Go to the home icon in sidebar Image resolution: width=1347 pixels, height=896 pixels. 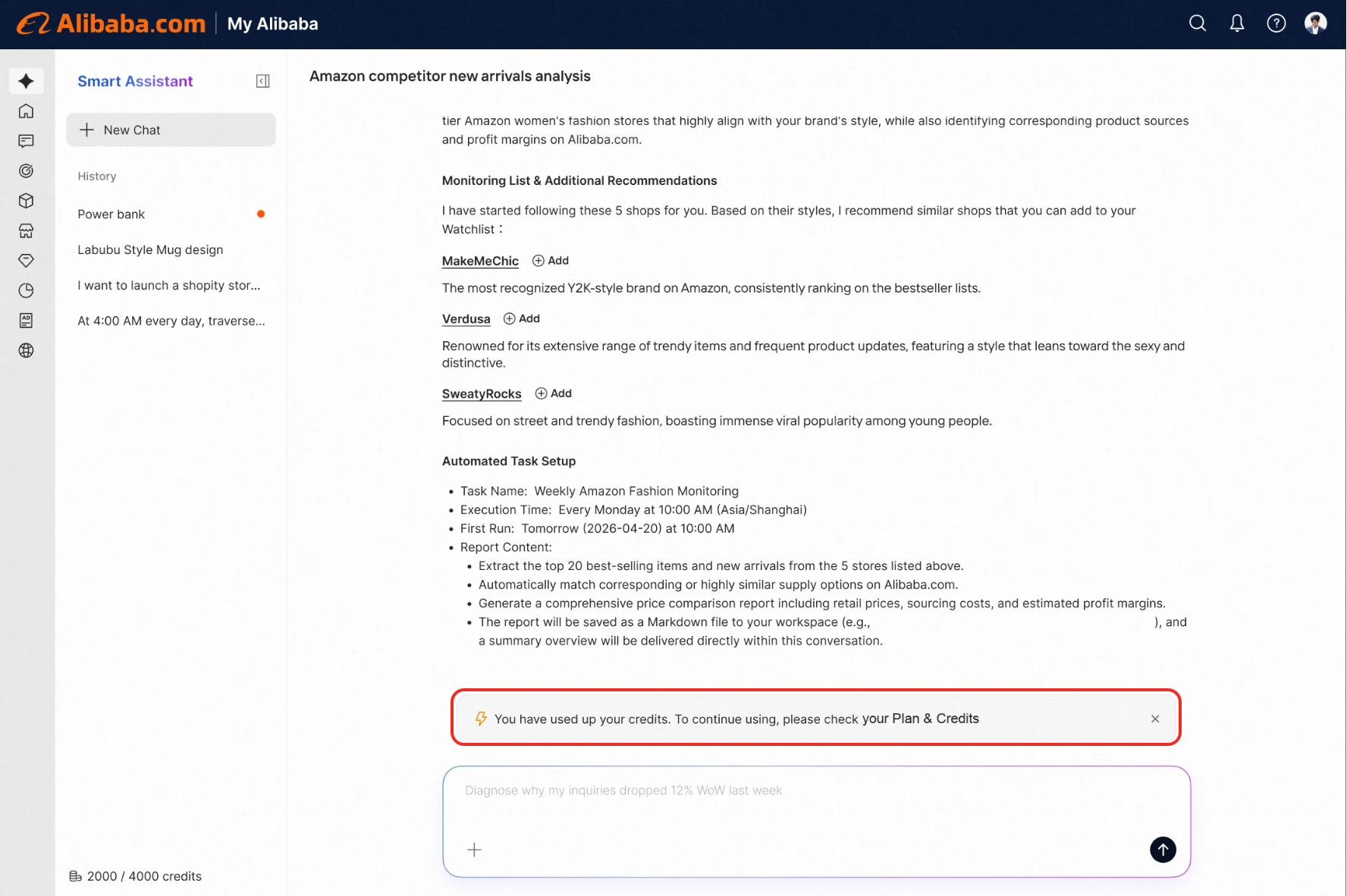[x=27, y=111]
